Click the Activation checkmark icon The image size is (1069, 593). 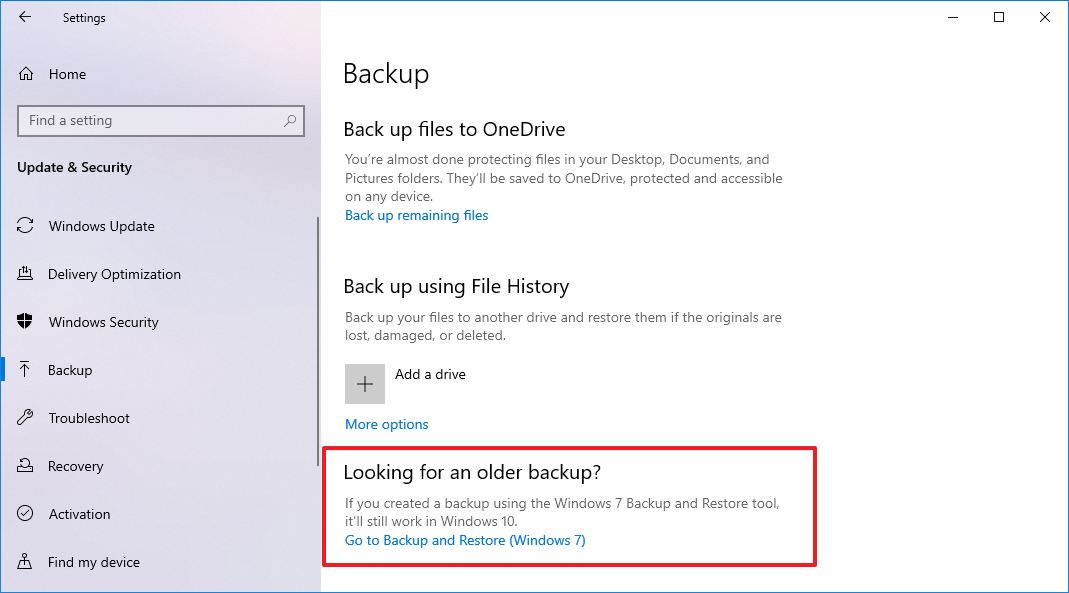[26, 514]
